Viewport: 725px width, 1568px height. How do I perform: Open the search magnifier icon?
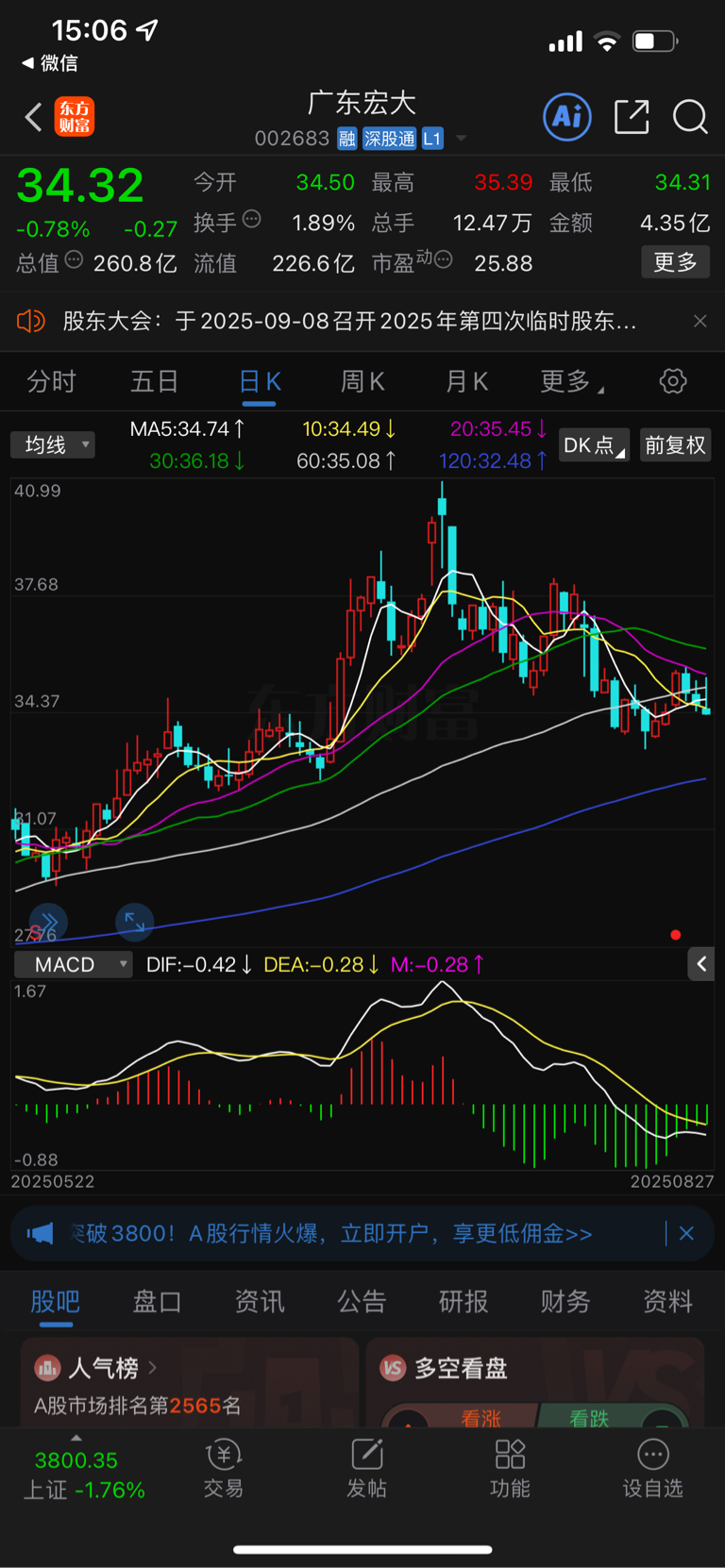point(690,117)
